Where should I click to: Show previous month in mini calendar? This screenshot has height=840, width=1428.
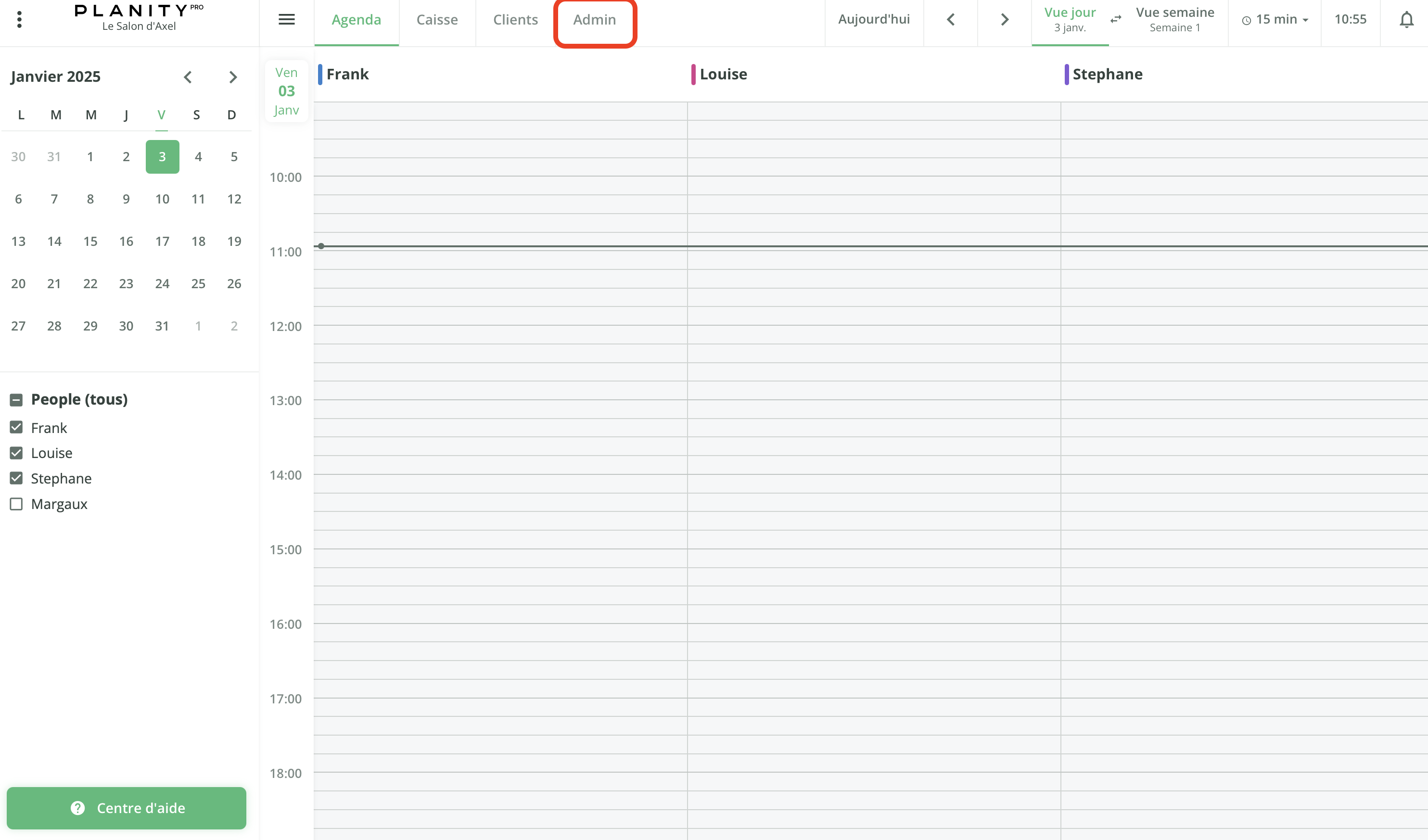point(188,77)
